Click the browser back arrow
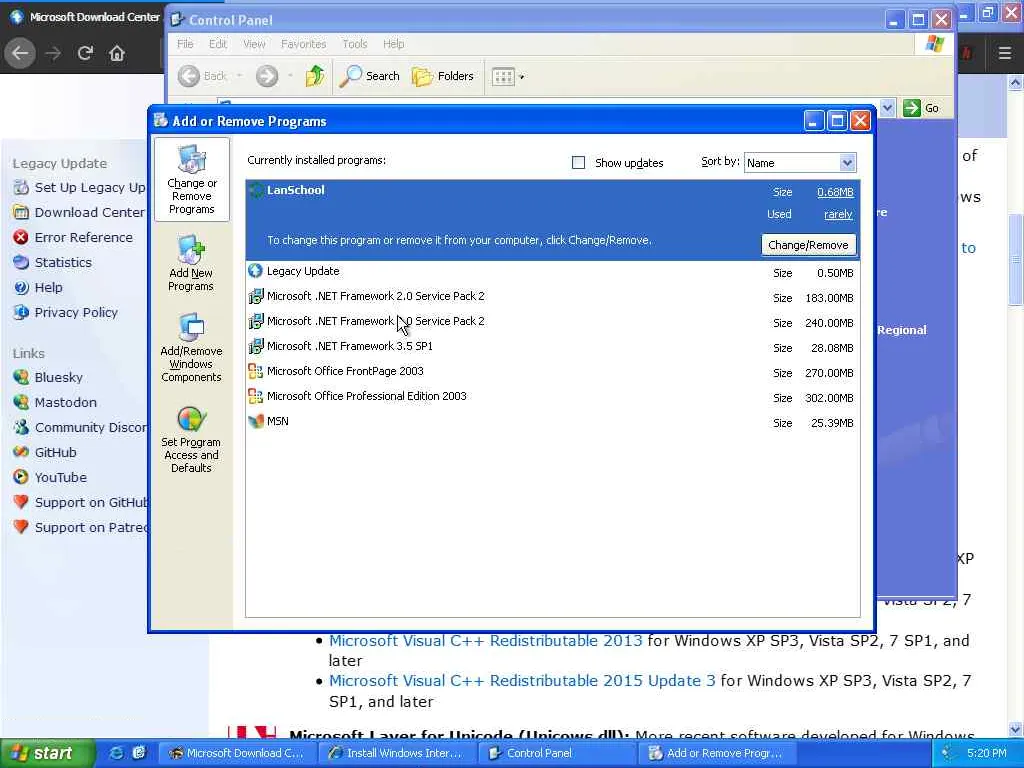This screenshot has width=1024, height=768. [20, 53]
